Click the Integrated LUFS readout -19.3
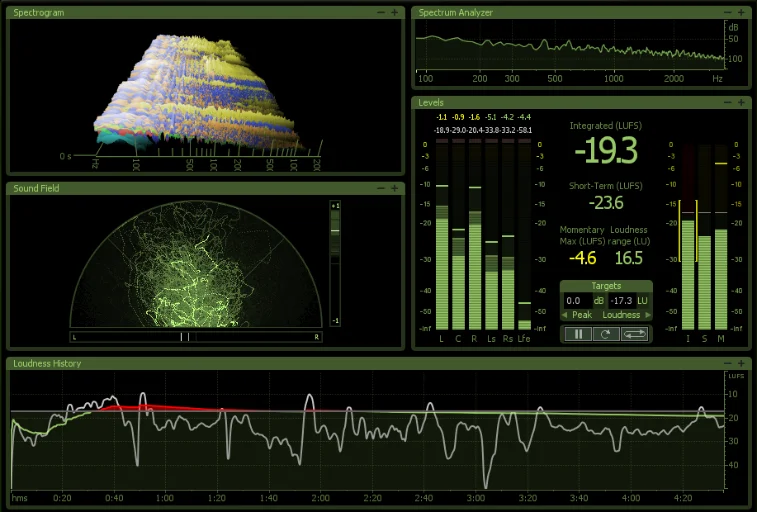 (606, 151)
